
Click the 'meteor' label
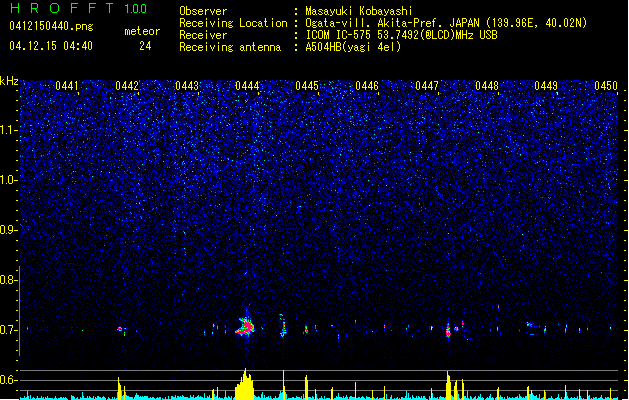point(142,31)
